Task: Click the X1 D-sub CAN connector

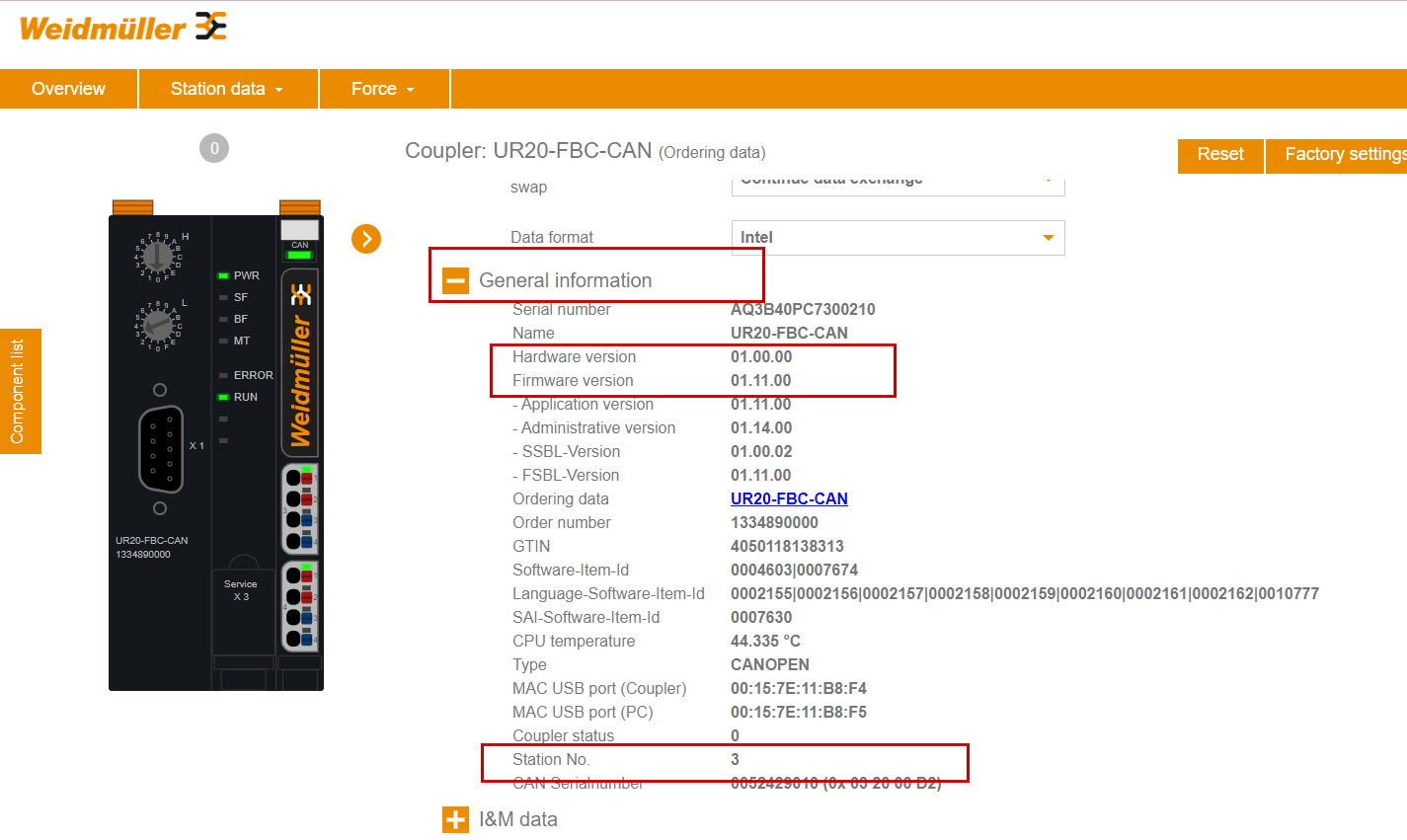Action: pyautogui.click(x=161, y=449)
